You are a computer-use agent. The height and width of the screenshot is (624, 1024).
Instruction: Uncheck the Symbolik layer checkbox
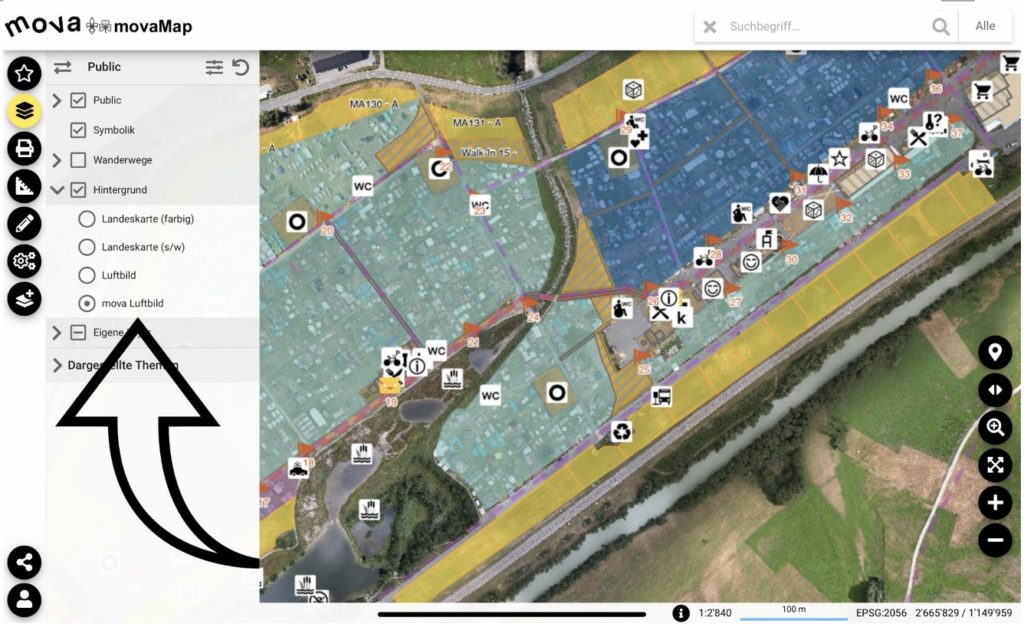click(x=78, y=130)
